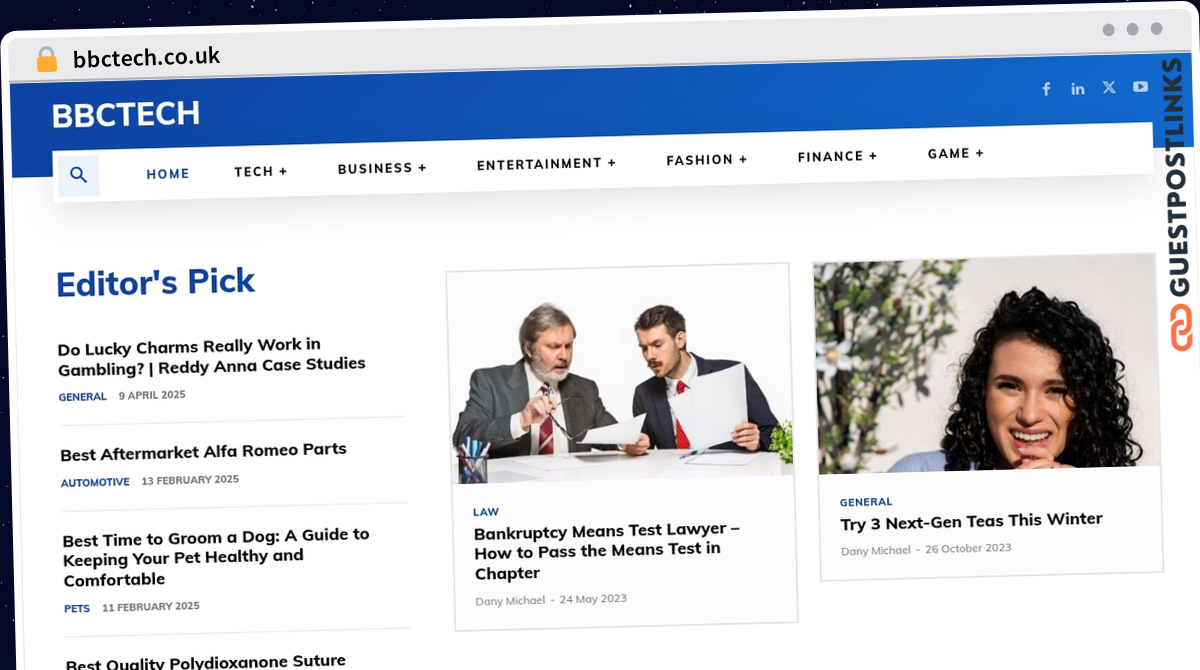Click the padlock icon in address bar

tap(47, 59)
